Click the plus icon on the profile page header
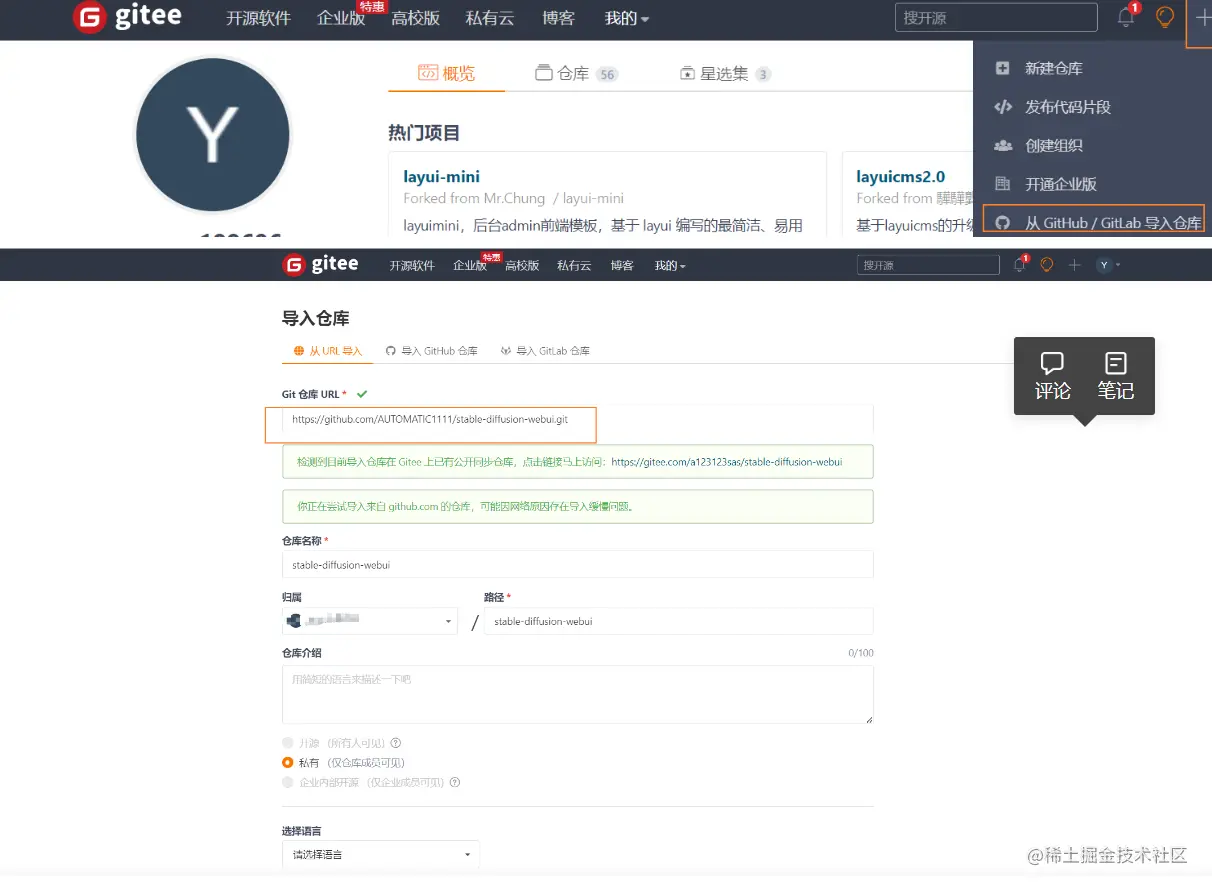The image size is (1212, 890). point(1203,17)
